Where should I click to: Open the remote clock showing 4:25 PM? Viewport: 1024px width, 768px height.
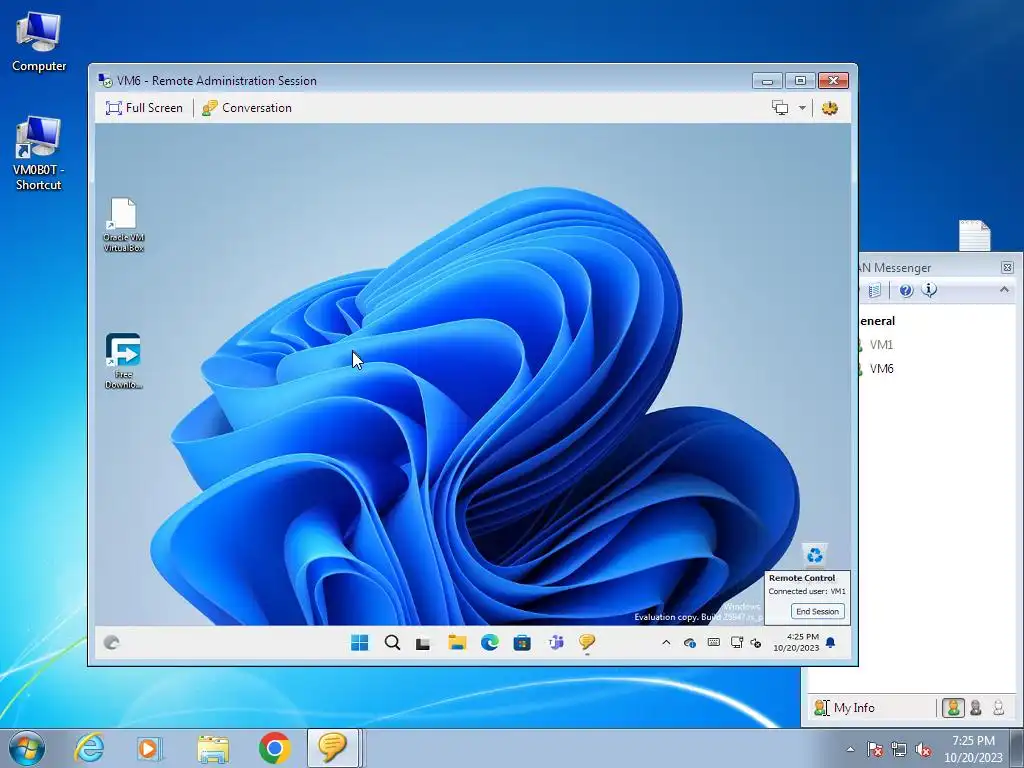tap(796, 642)
